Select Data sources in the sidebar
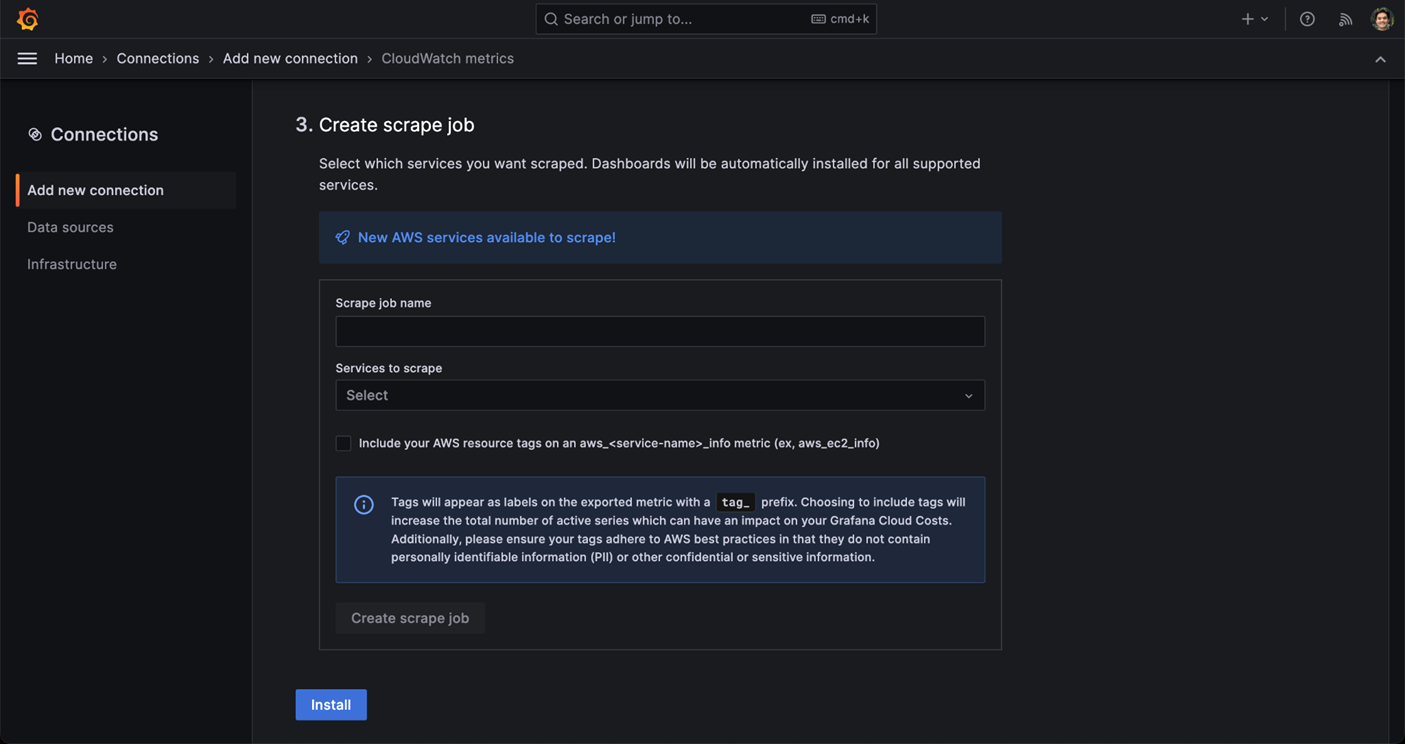 [x=70, y=227]
